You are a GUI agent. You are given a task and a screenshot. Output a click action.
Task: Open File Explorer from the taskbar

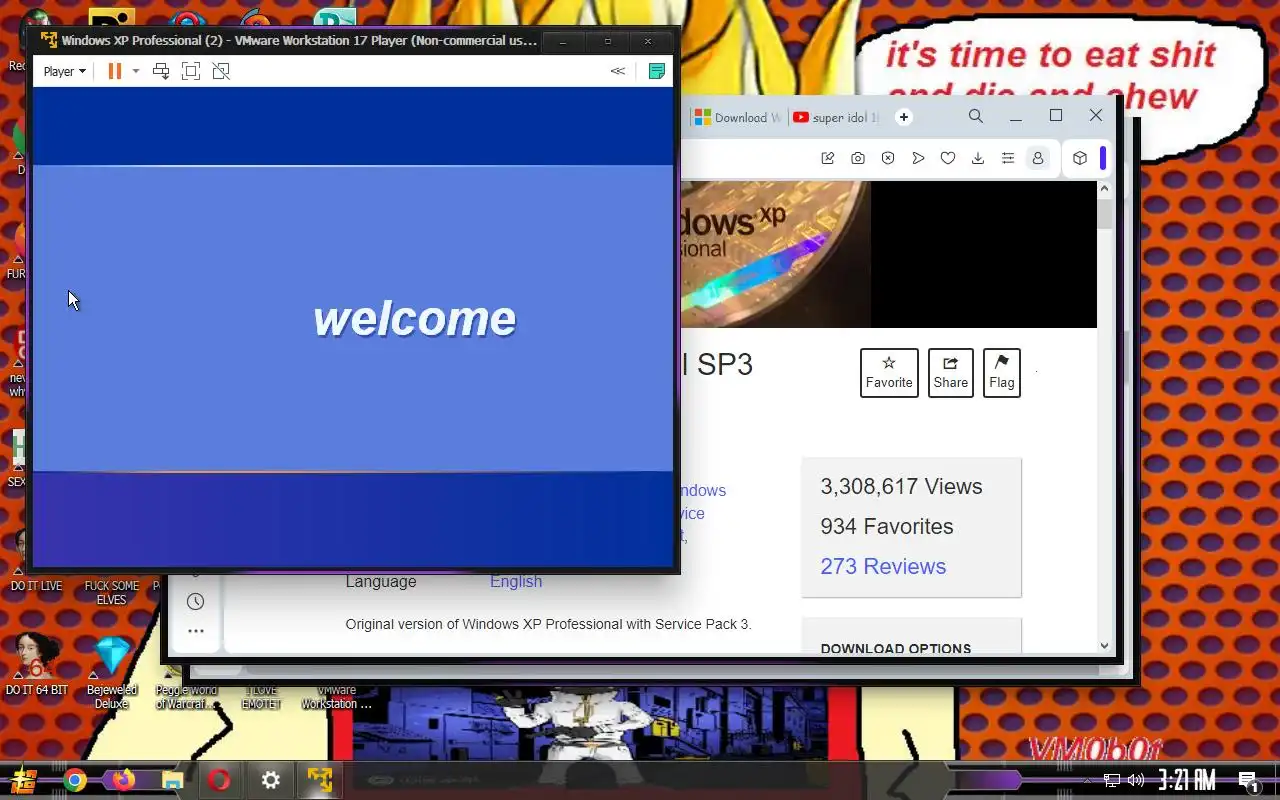click(172, 780)
